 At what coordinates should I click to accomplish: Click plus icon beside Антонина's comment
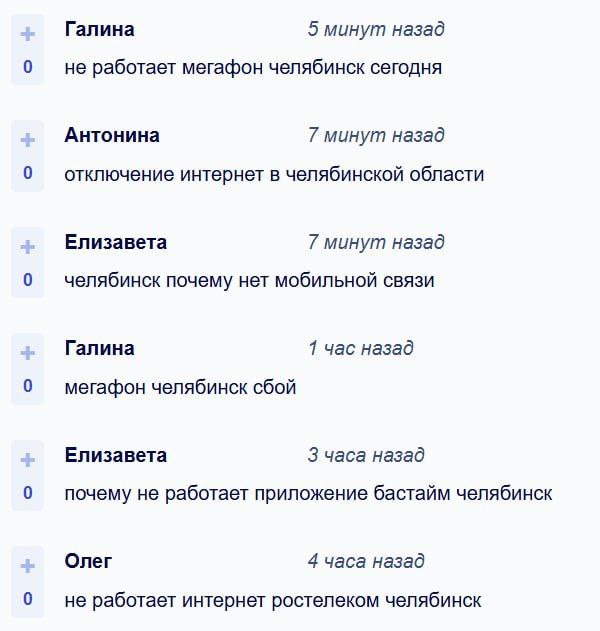click(27, 140)
